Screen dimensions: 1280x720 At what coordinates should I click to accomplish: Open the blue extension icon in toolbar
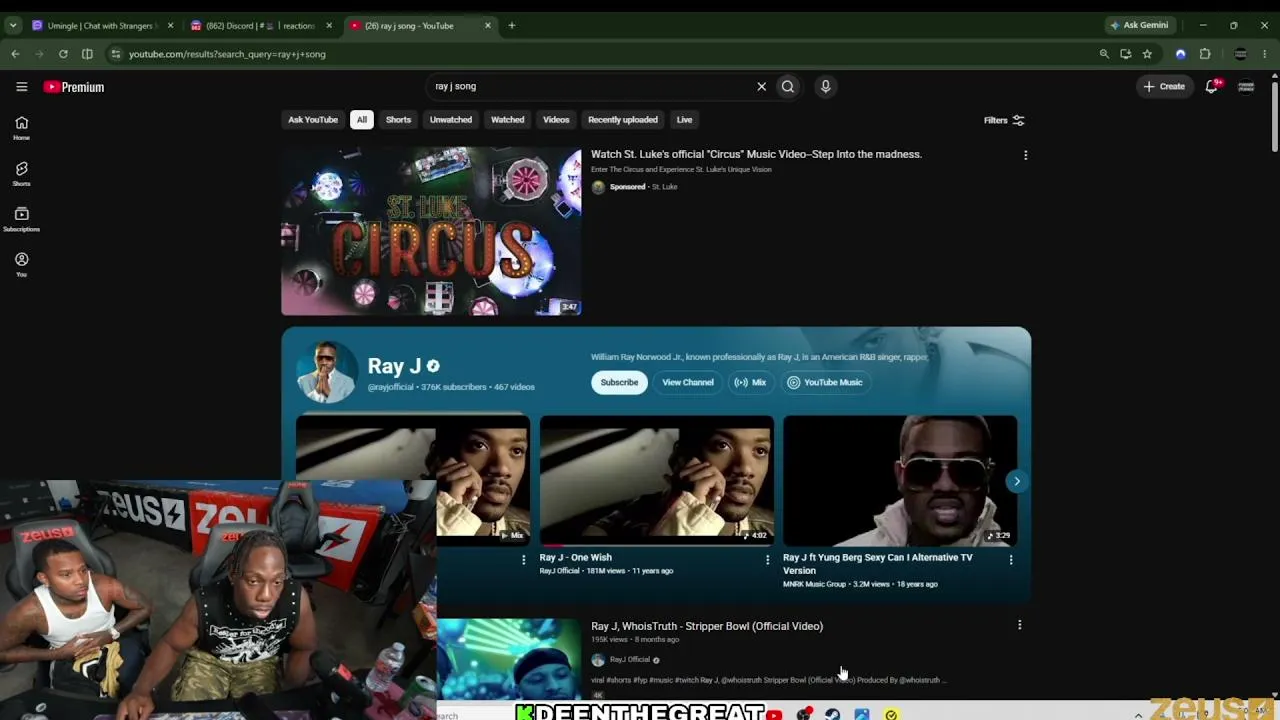(x=1181, y=54)
